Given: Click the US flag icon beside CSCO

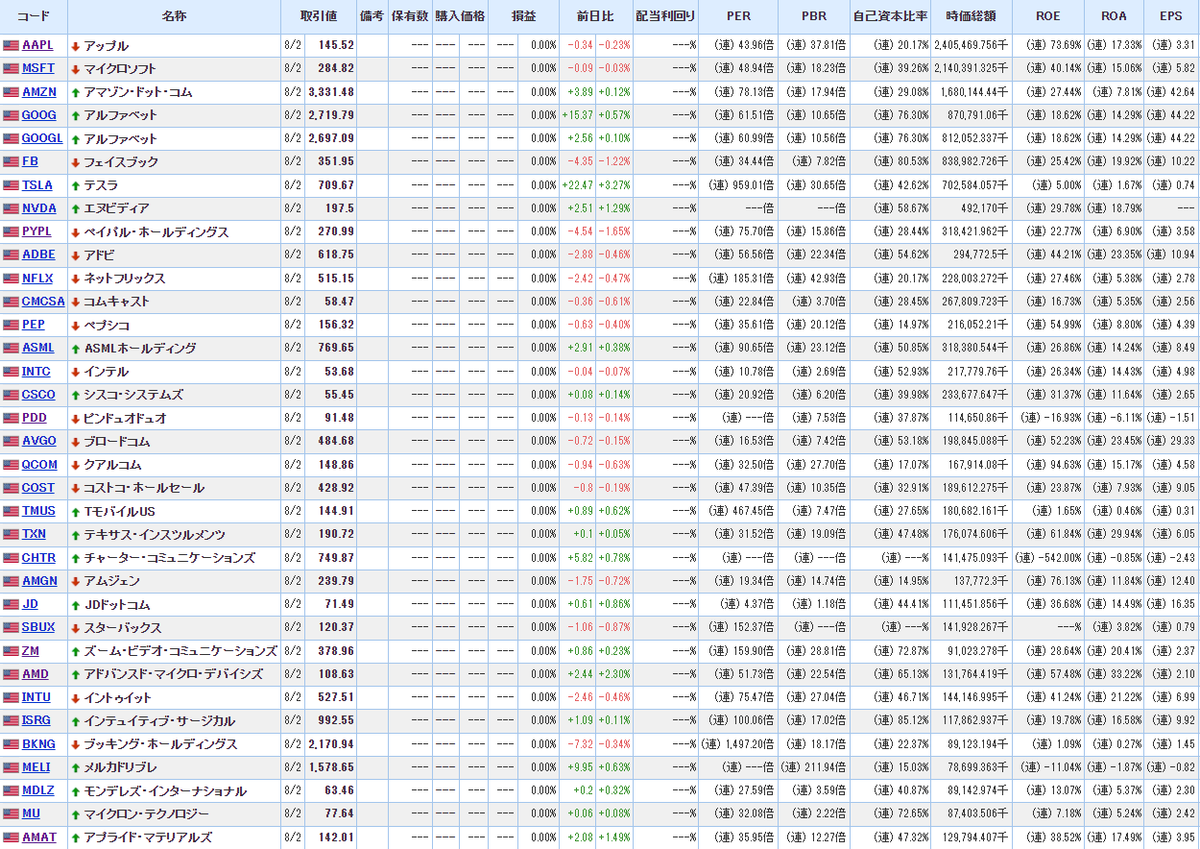Looking at the screenshot, I should (11, 395).
